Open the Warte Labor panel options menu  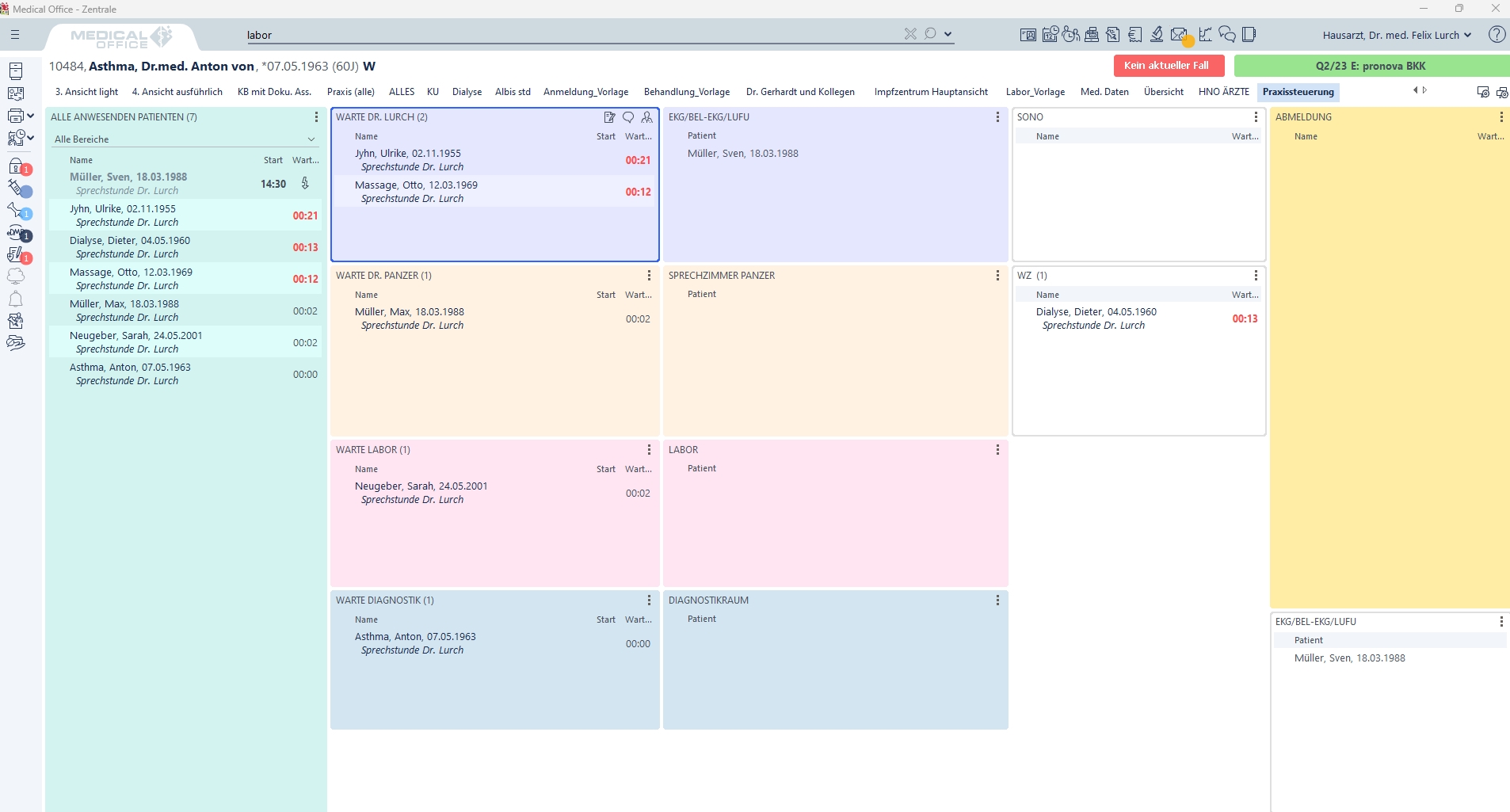click(649, 450)
